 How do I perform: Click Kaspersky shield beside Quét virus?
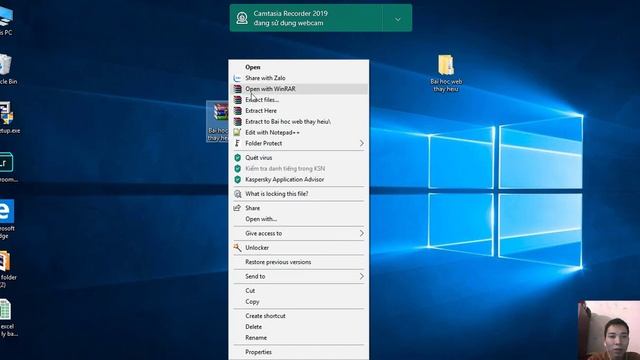click(x=237, y=158)
